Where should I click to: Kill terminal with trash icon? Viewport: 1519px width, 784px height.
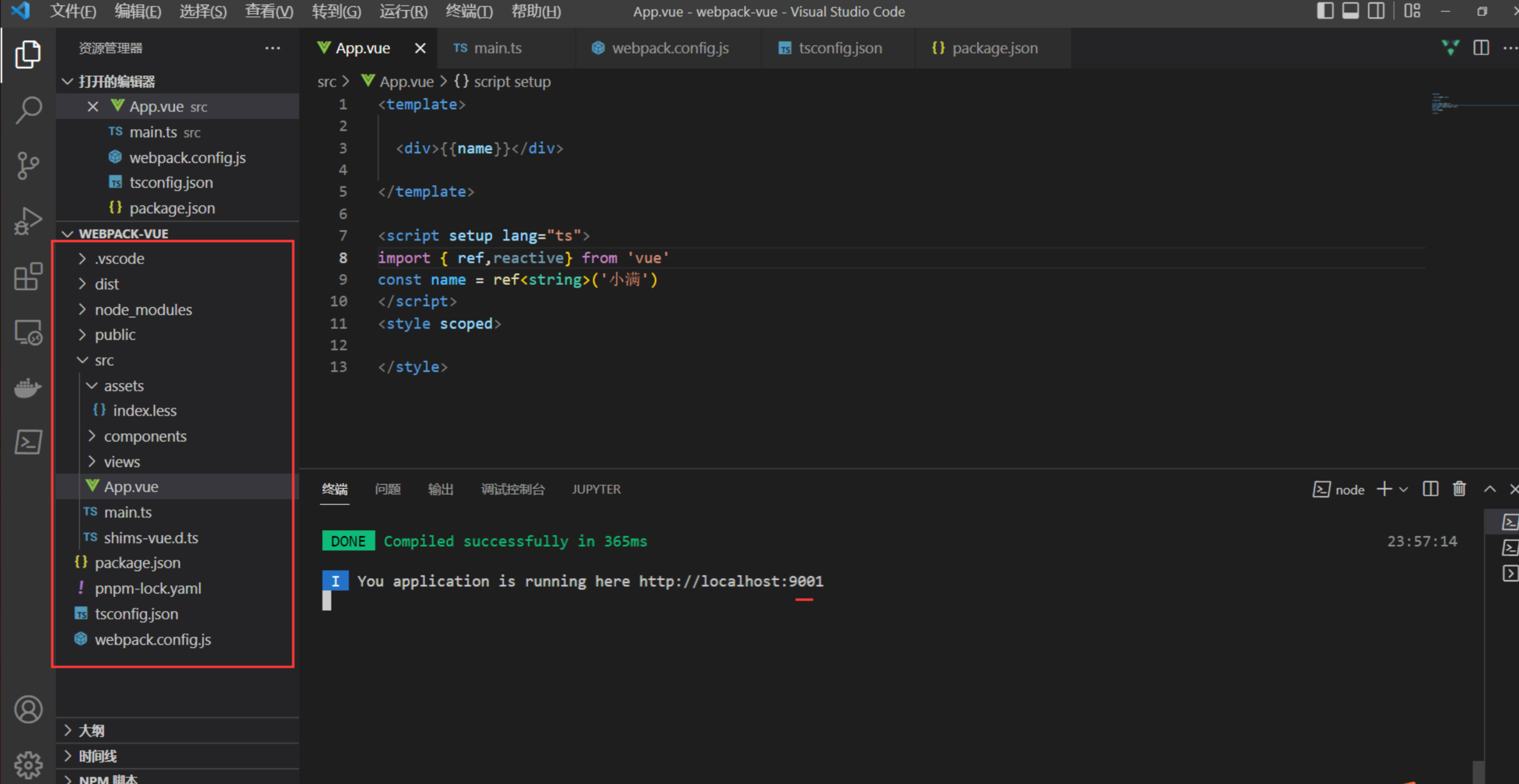pyautogui.click(x=1459, y=489)
